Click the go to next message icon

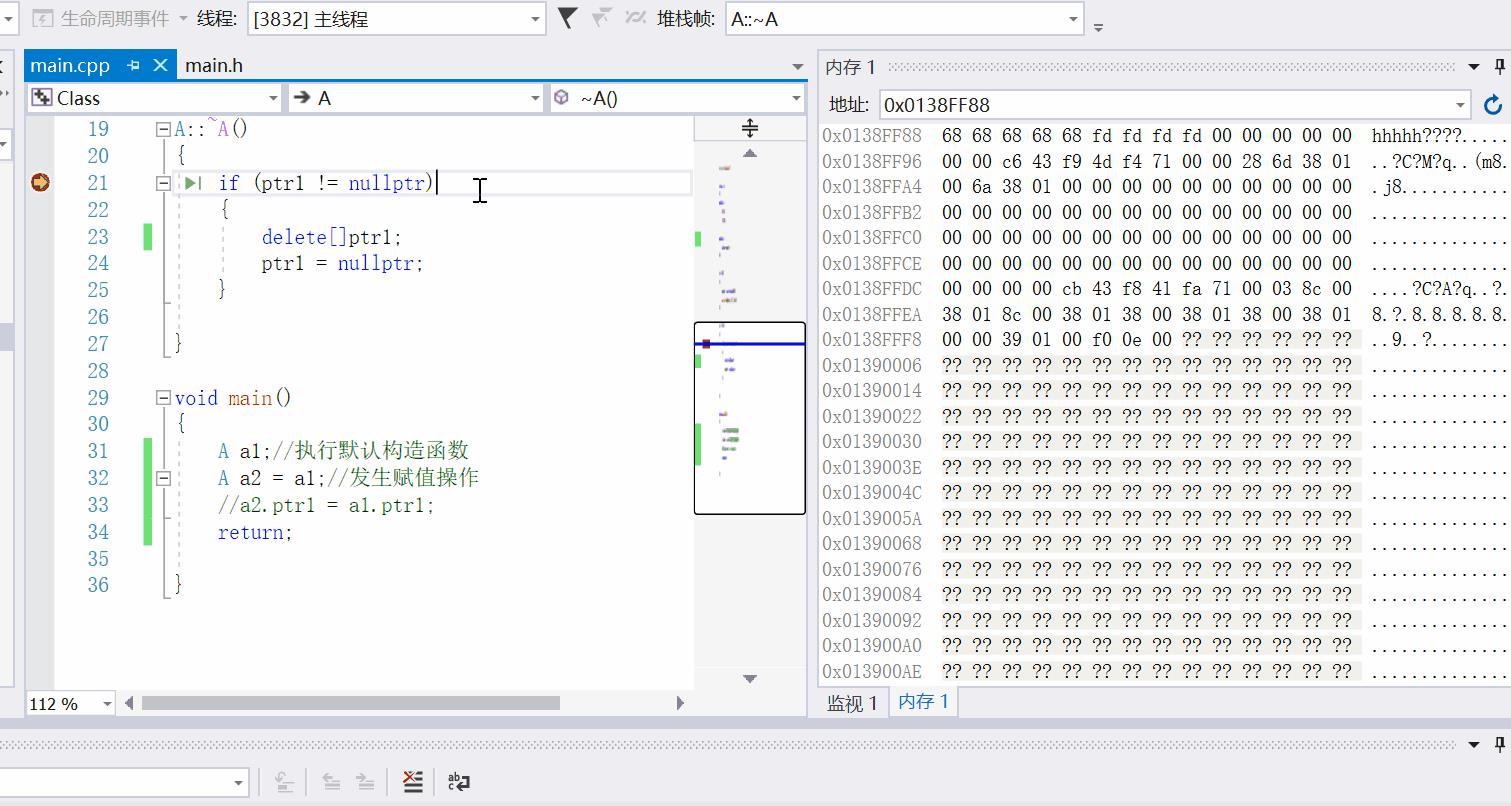coord(365,782)
